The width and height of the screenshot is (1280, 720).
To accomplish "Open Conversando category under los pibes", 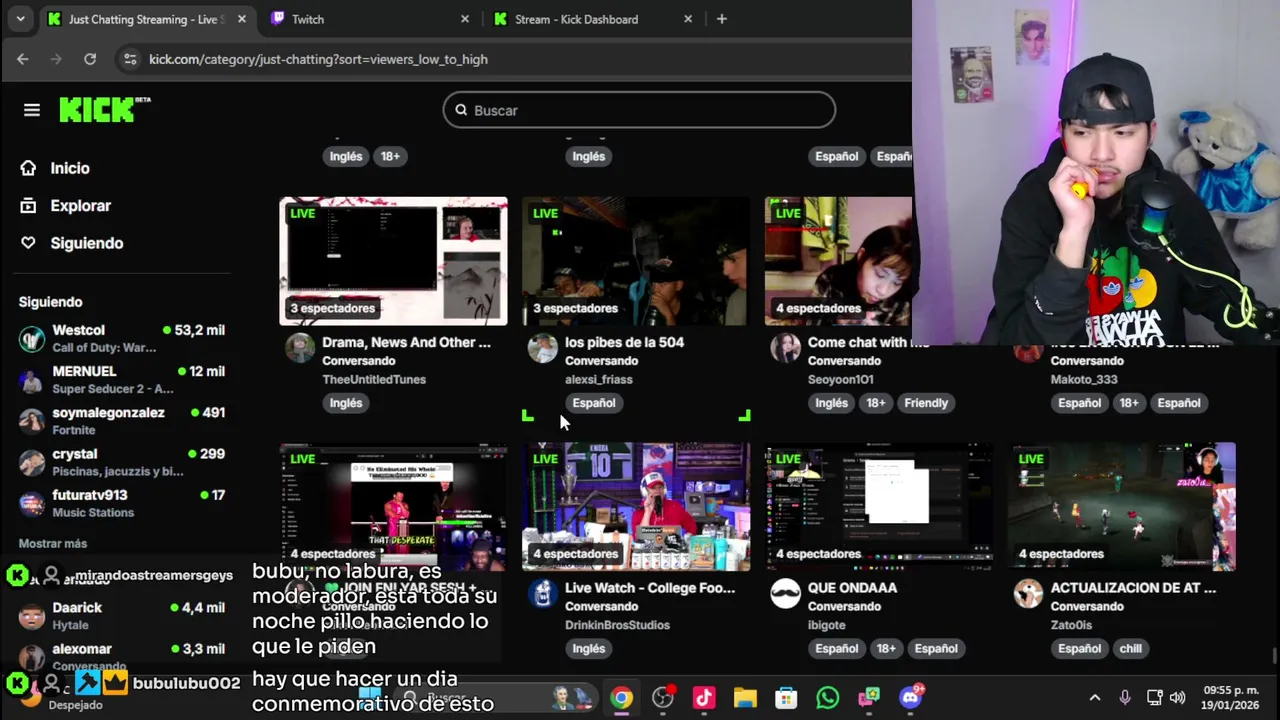I will [x=601, y=361].
